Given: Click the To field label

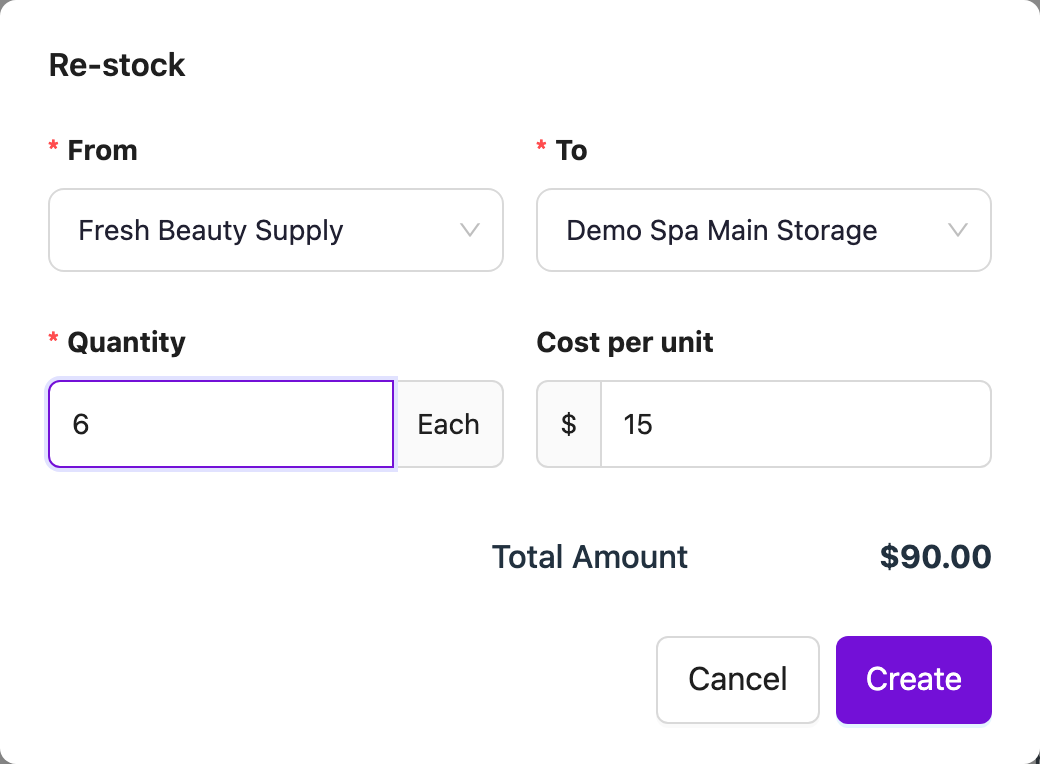Looking at the screenshot, I should (571, 151).
